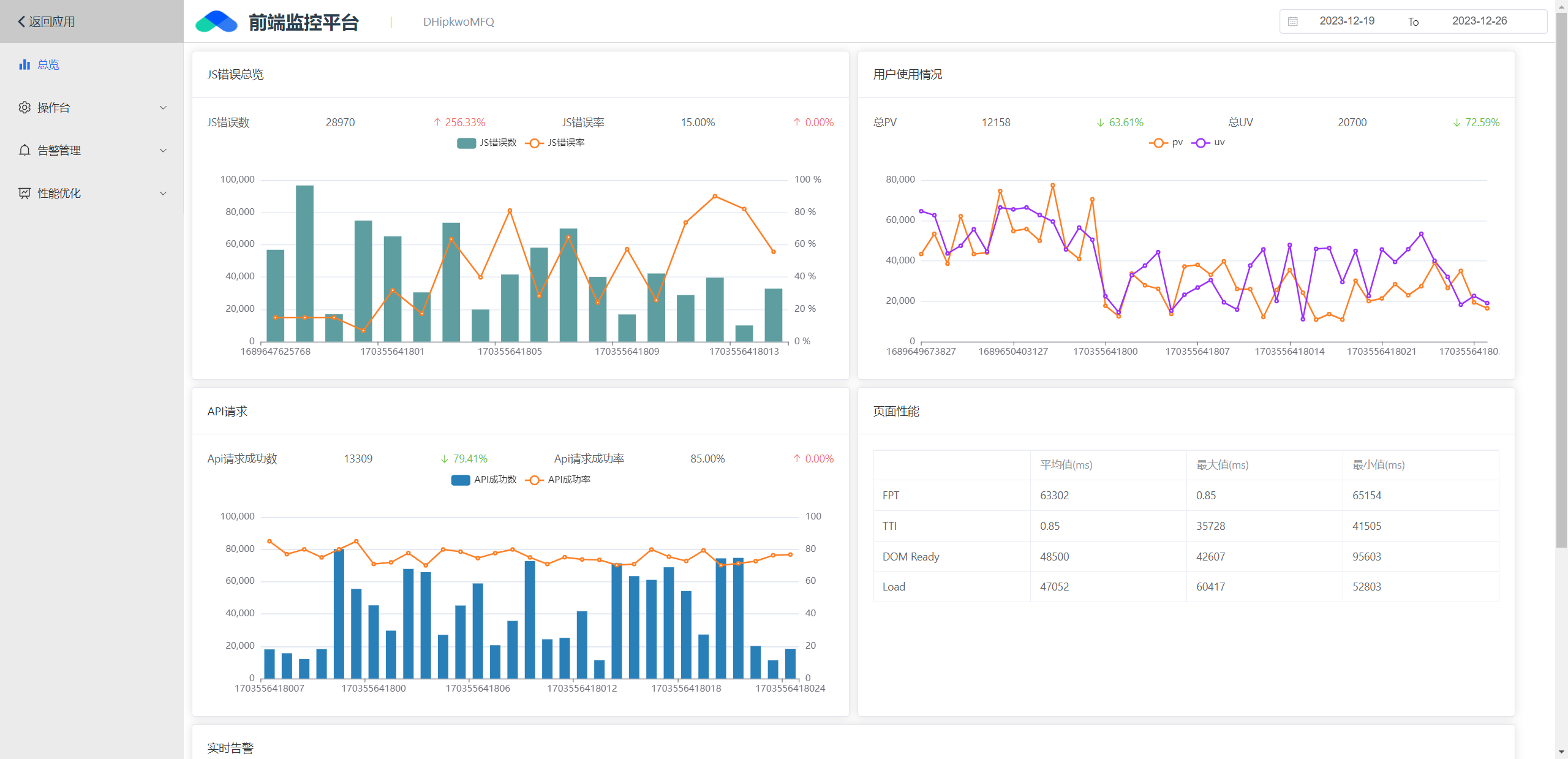Toggle the JS错误率 legend series
Viewport: 1568px width, 759px height.
556,143
